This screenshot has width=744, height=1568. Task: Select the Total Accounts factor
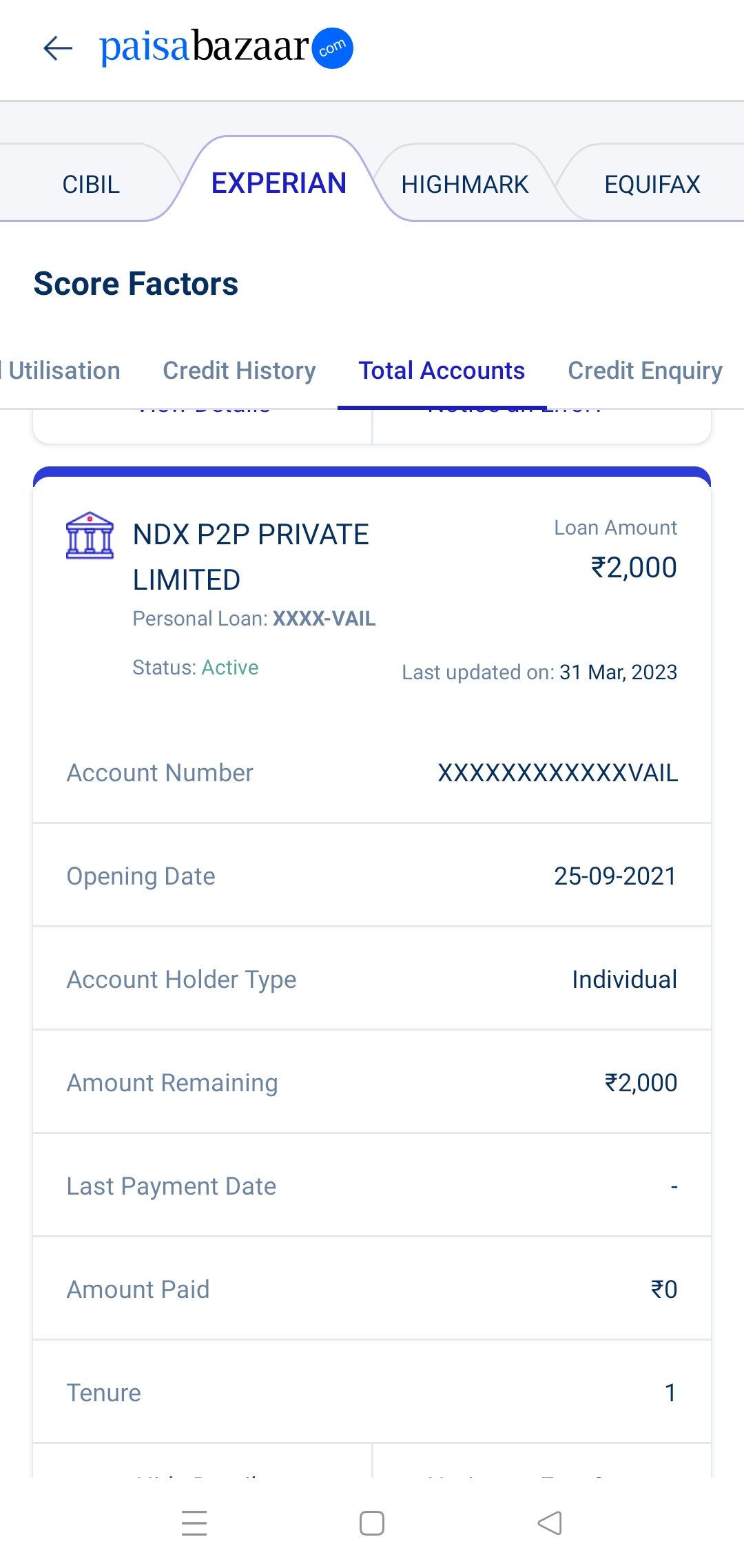(442, 371)
